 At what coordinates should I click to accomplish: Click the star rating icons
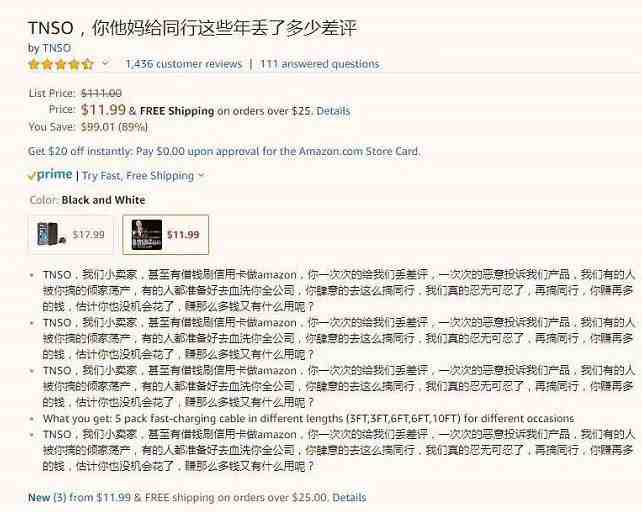click(61, 64)
